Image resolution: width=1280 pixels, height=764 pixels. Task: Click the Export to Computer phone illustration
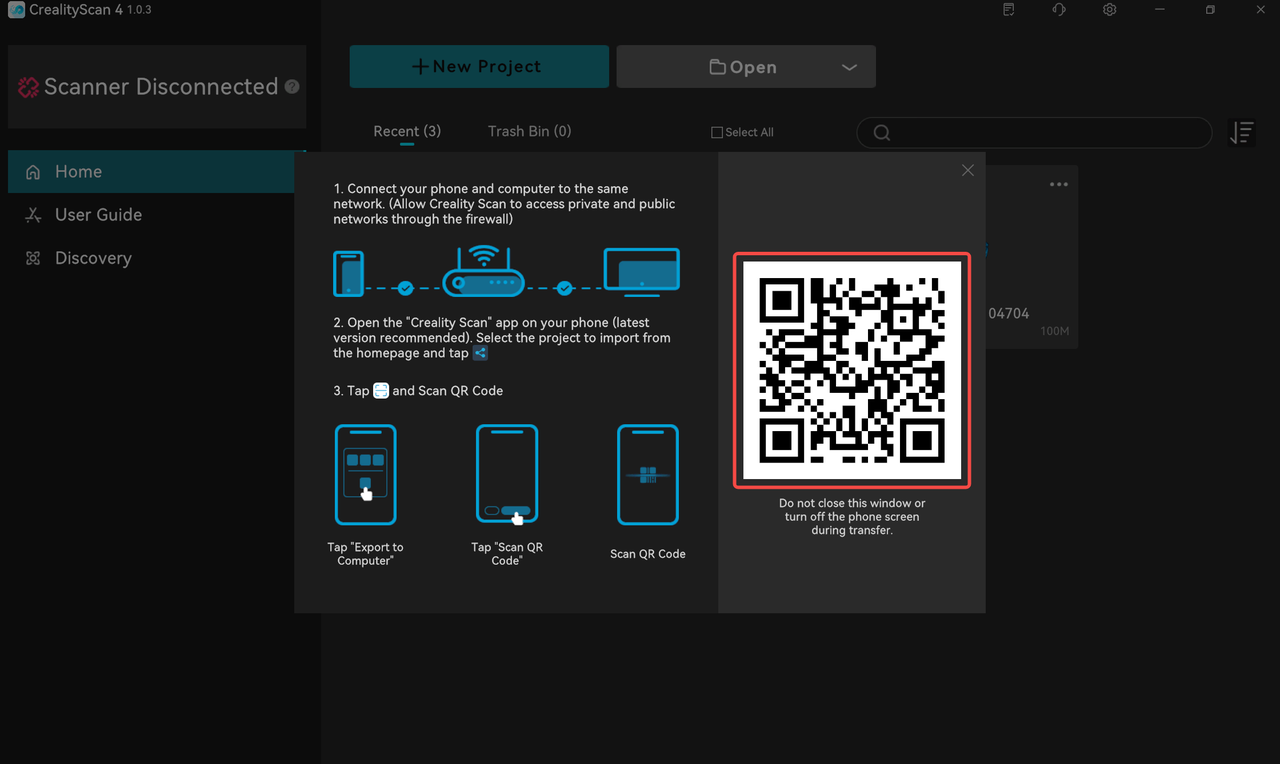click(366, 475)
